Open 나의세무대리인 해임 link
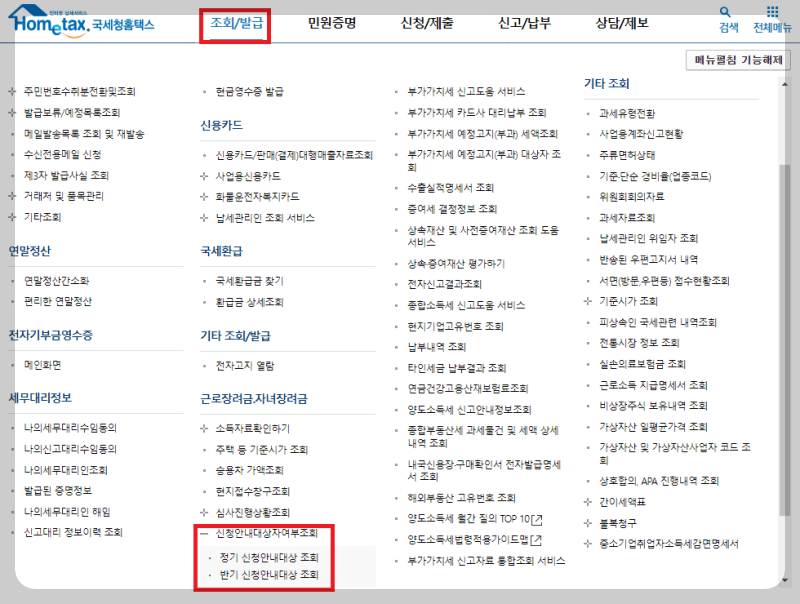 [67, 512]
